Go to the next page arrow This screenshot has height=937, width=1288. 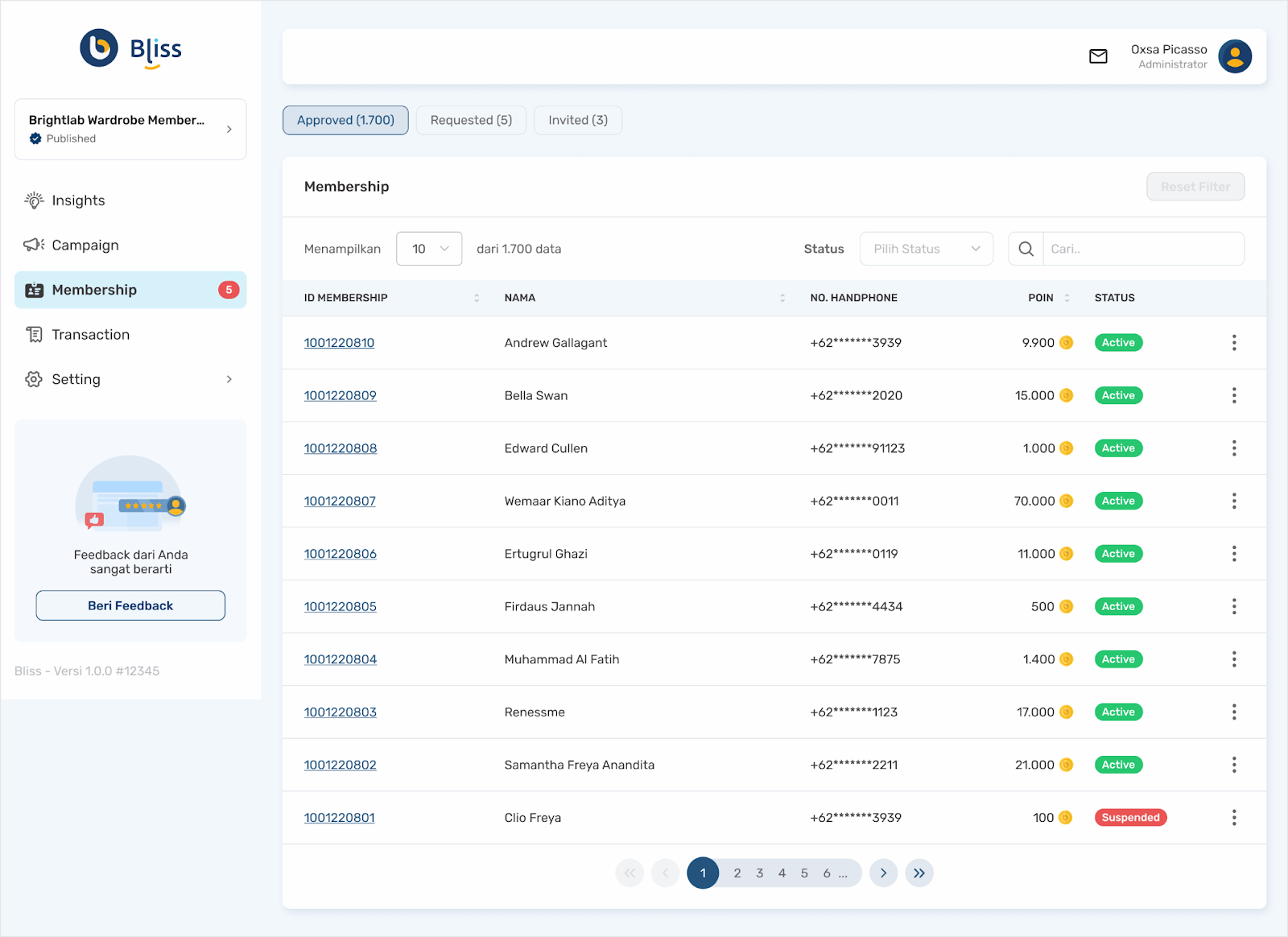coord(883,873)
